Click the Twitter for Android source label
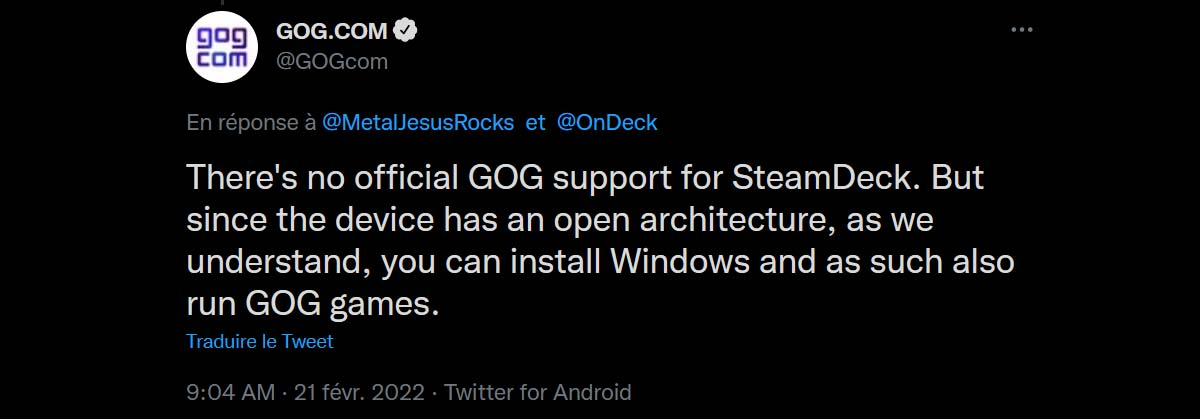 click(x=538, y=391)
